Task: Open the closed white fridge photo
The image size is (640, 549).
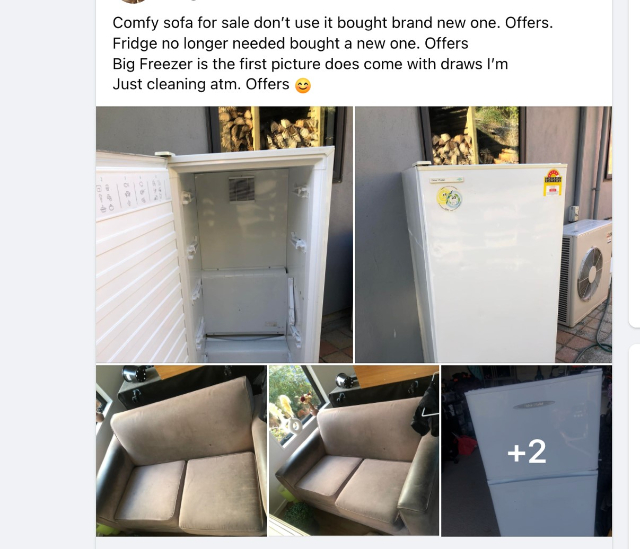Action: click(484, 234)
